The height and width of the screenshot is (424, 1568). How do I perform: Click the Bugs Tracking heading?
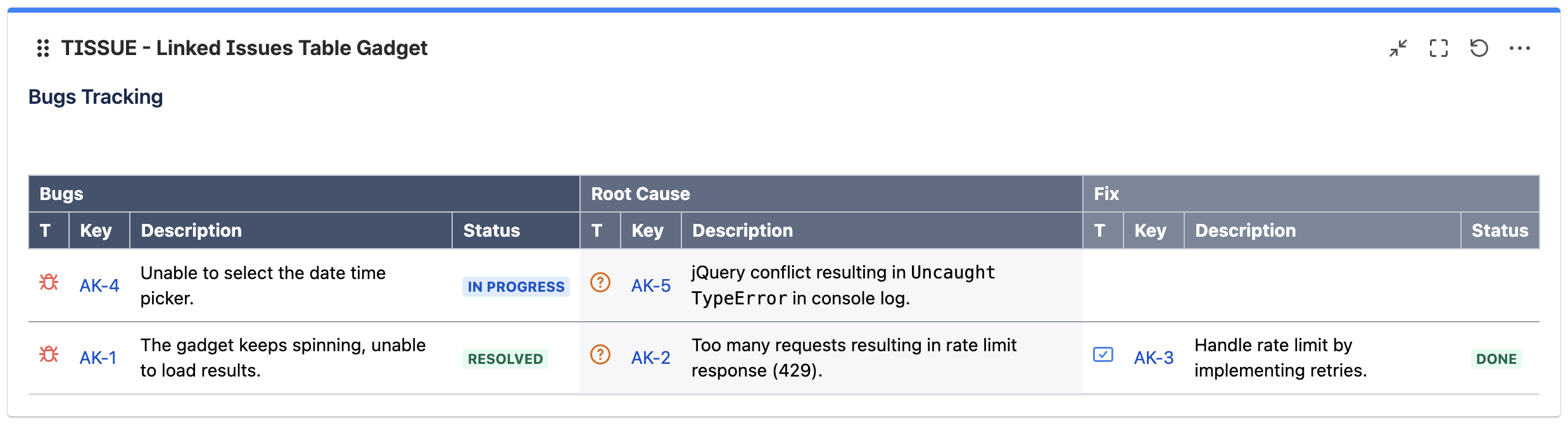(96, 97)
